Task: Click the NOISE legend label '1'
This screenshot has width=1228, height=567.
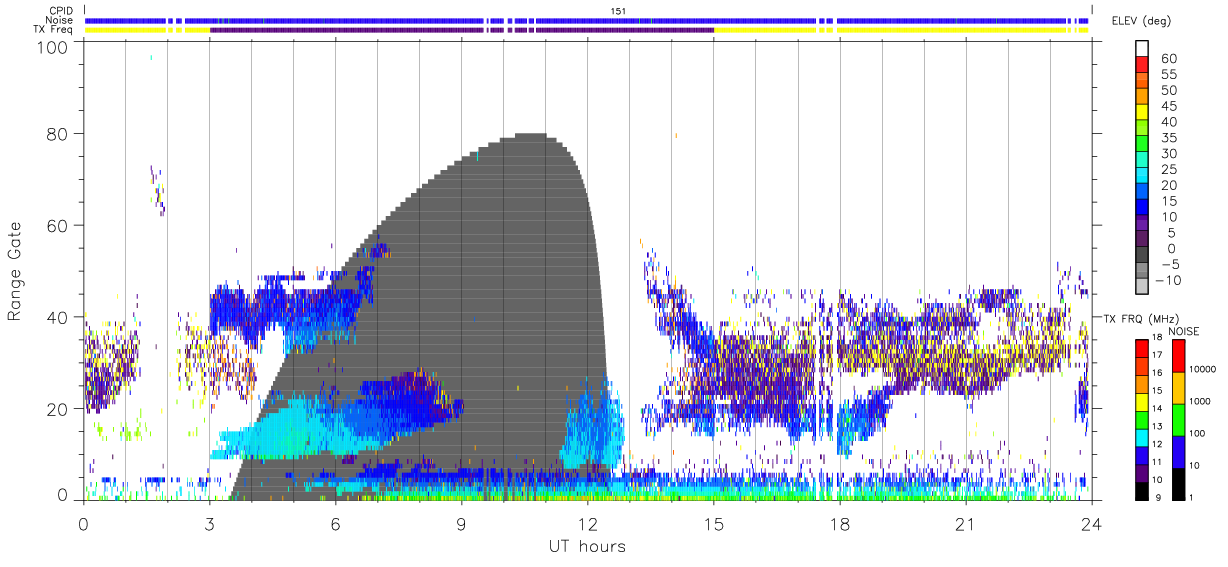Action: pyautogui.click(x=1193, y=497)
